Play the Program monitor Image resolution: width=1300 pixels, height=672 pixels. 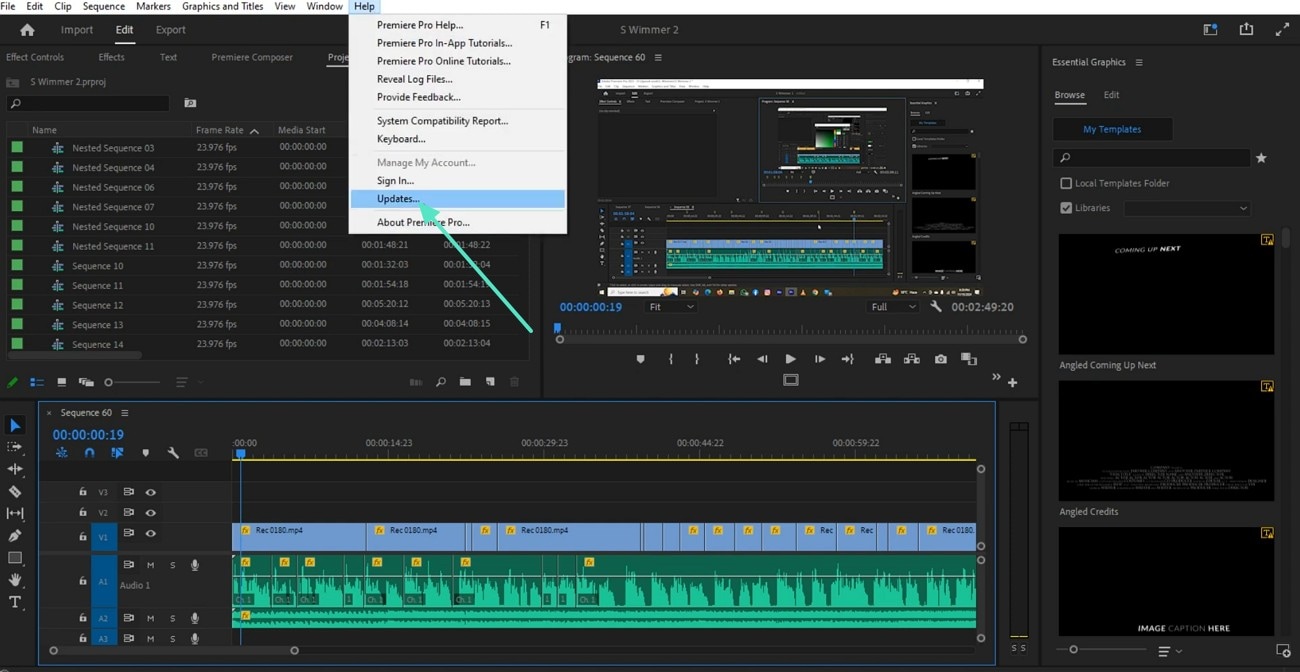click(x=790, y=359)
